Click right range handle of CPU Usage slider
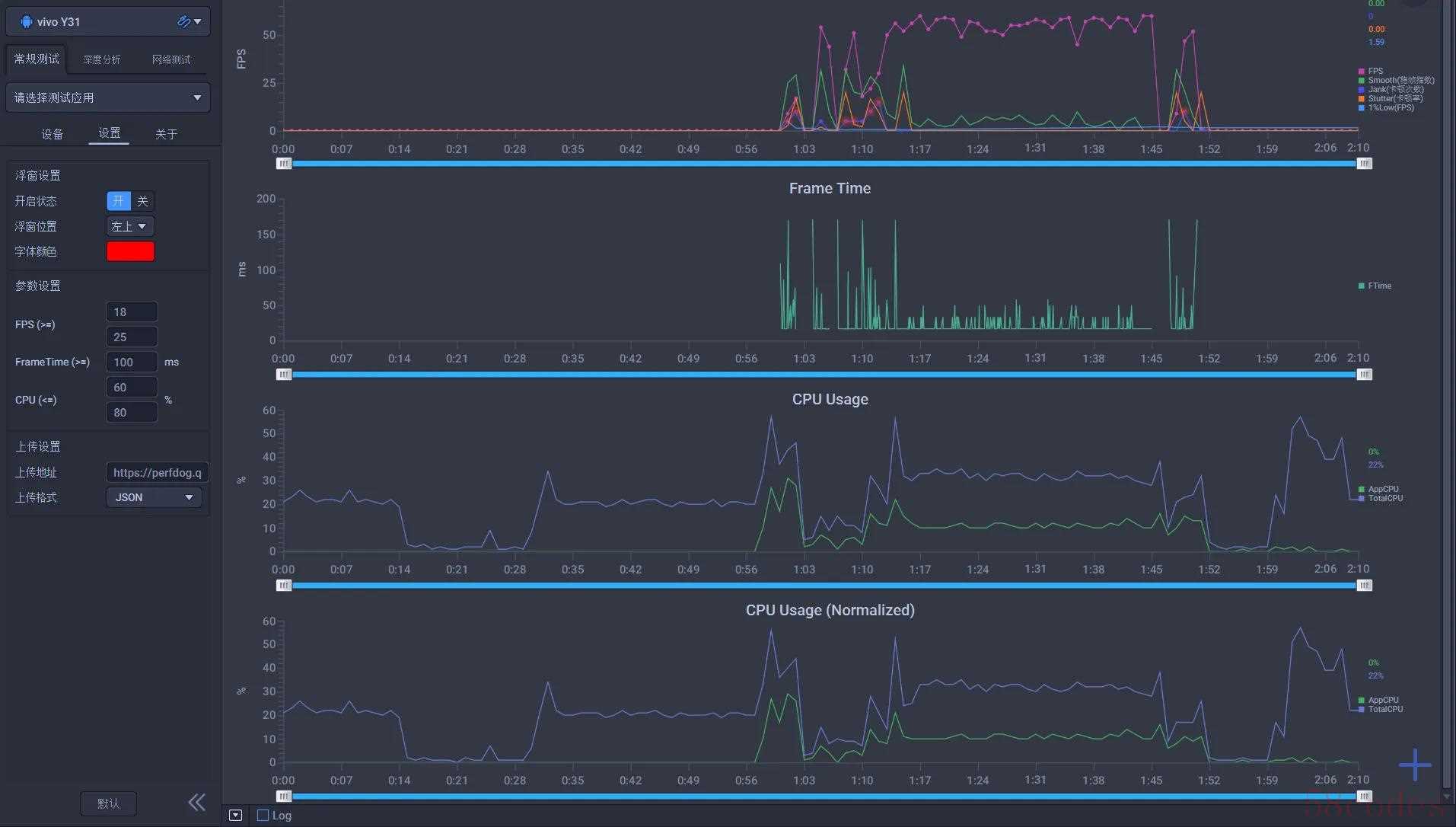Image resolution: width=1456 pixels, height=827 pixels. coord(1365,586)
